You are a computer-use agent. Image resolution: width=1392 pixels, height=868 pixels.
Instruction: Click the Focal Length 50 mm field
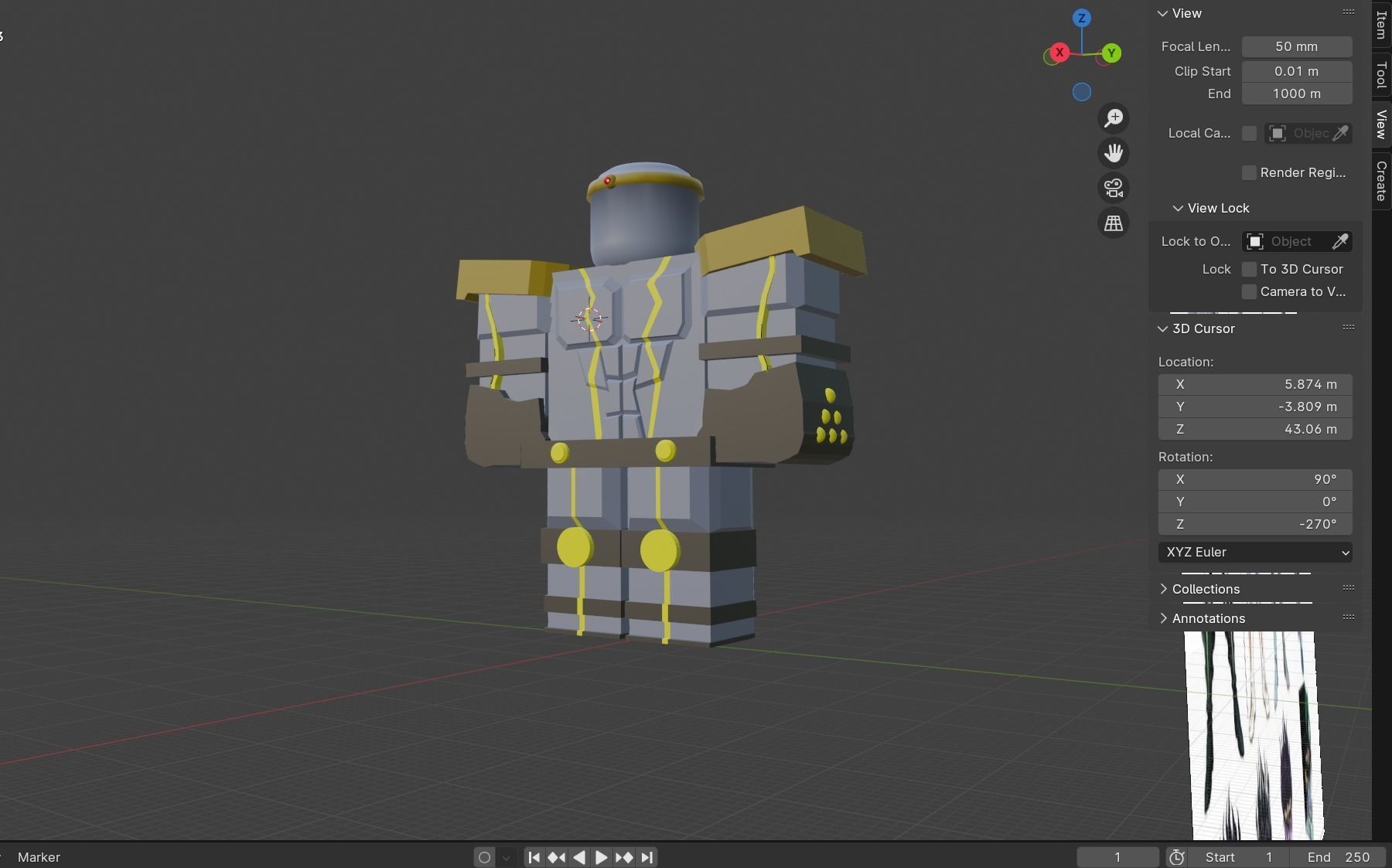[x=1297, y=46]
